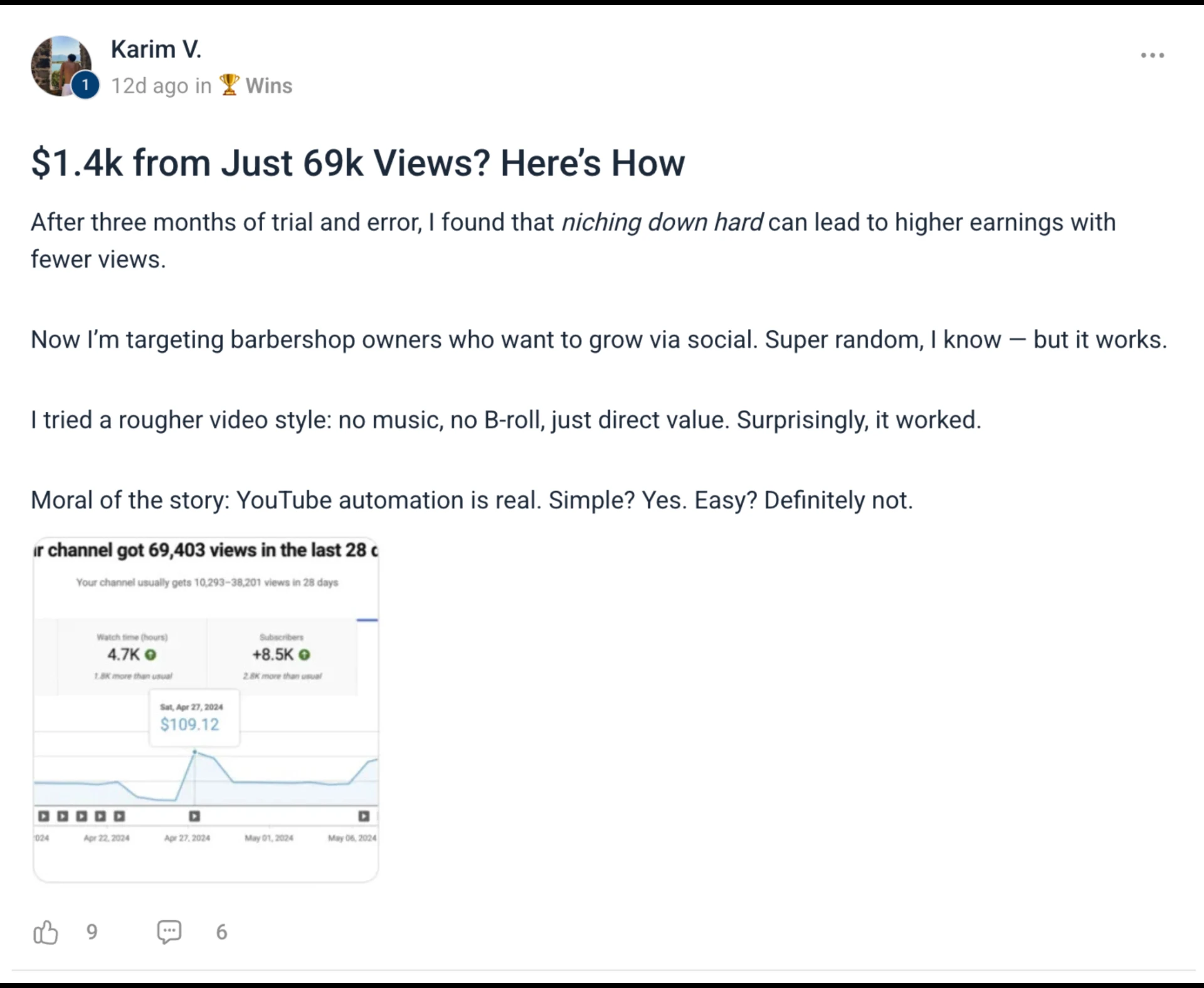1204x988 pixels.
Task: Click the May 06, 2024 axis label
Action: click(352, 838)
